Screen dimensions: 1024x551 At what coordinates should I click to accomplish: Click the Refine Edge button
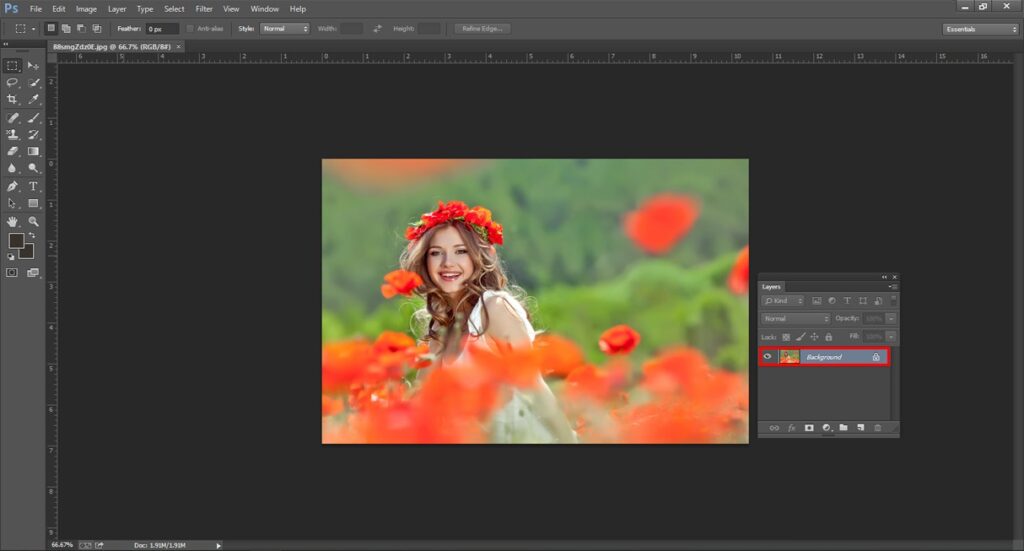pyautogui.click(x=482, y=29)
